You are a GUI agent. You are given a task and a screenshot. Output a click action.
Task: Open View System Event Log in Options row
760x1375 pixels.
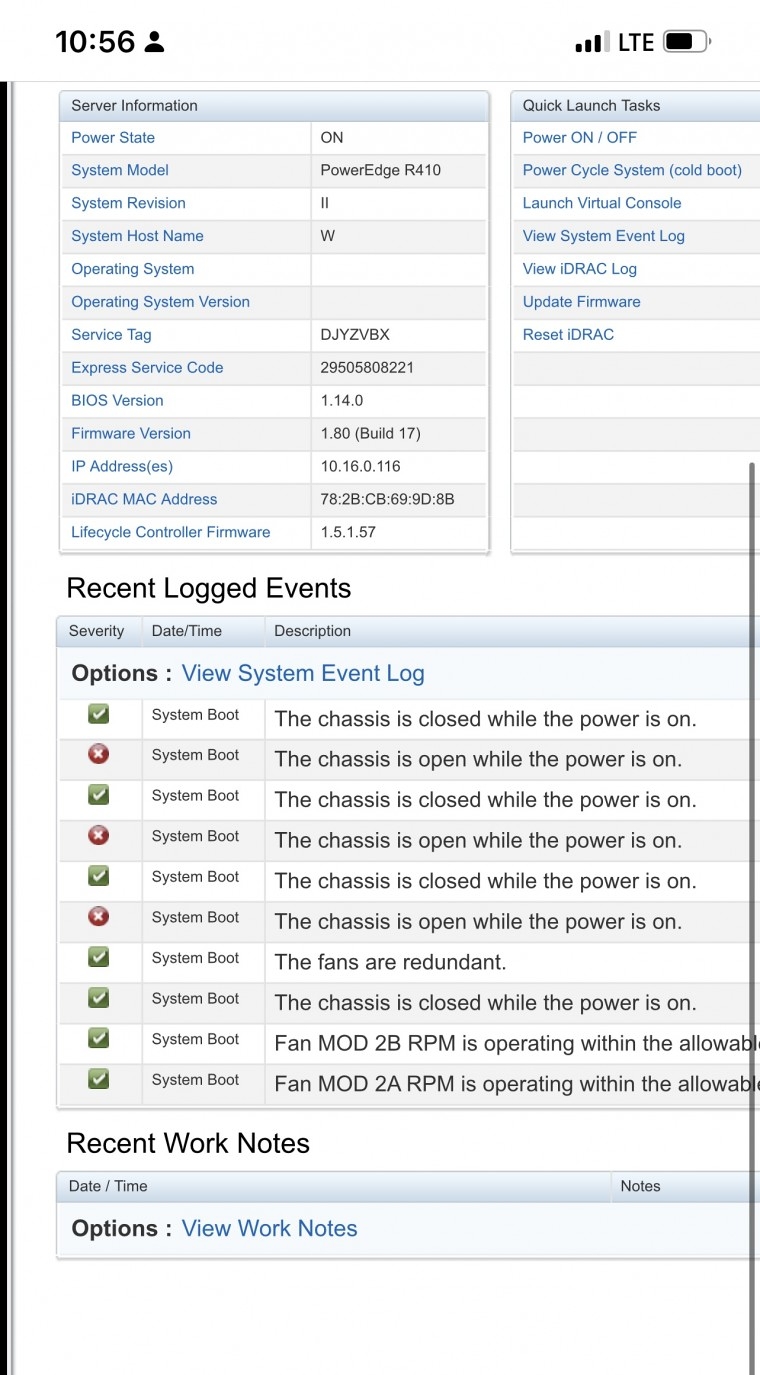(x=303, y=674)
